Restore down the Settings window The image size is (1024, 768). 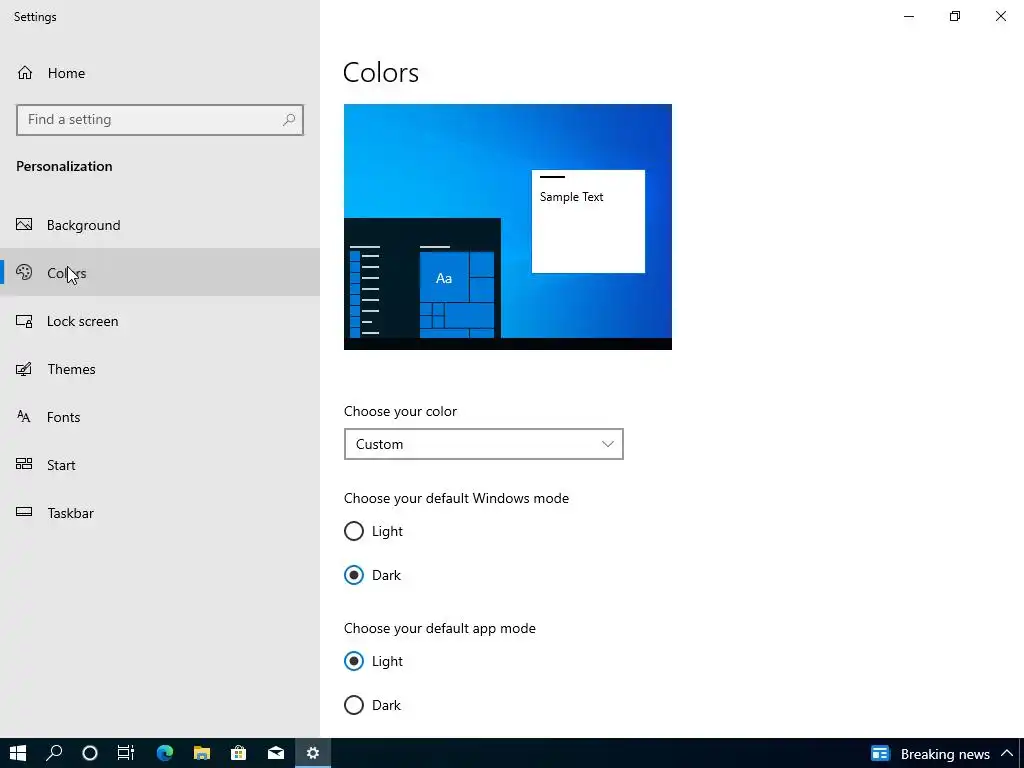coord(955,16)
